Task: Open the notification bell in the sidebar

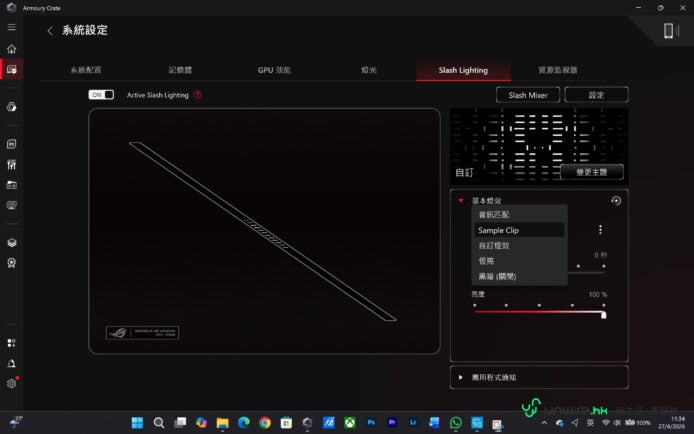Action: click(x=12, y=363)
